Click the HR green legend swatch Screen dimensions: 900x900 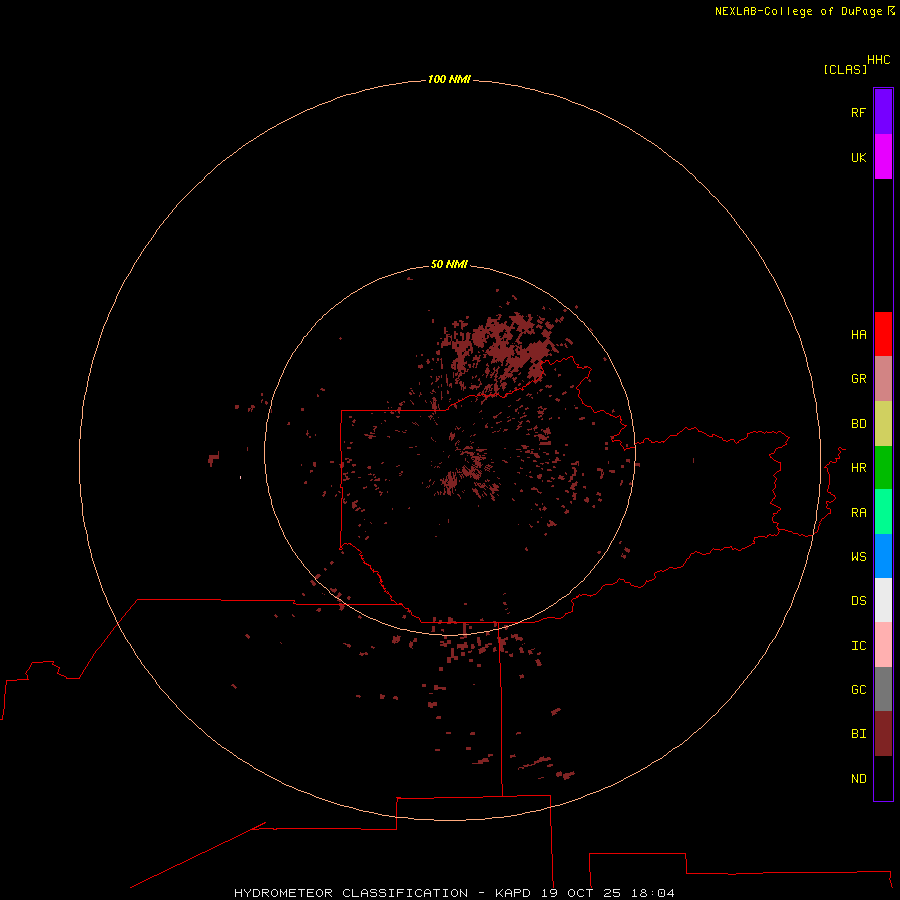click(x=883, y=468)
